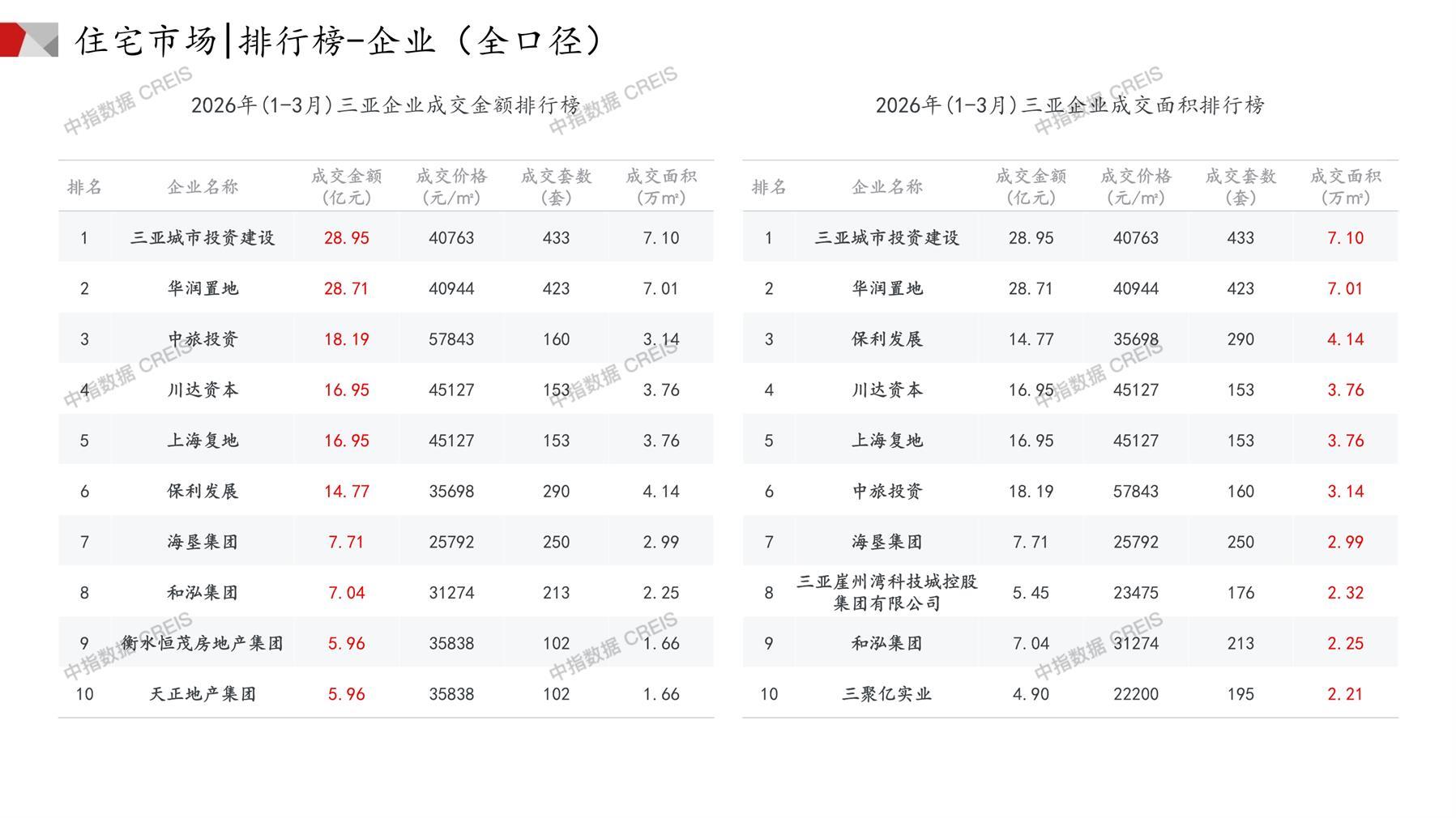Screen dimensions: 1456x818
Task: Click 华润置地 in the left ranking table
Action: click(203, 288)
